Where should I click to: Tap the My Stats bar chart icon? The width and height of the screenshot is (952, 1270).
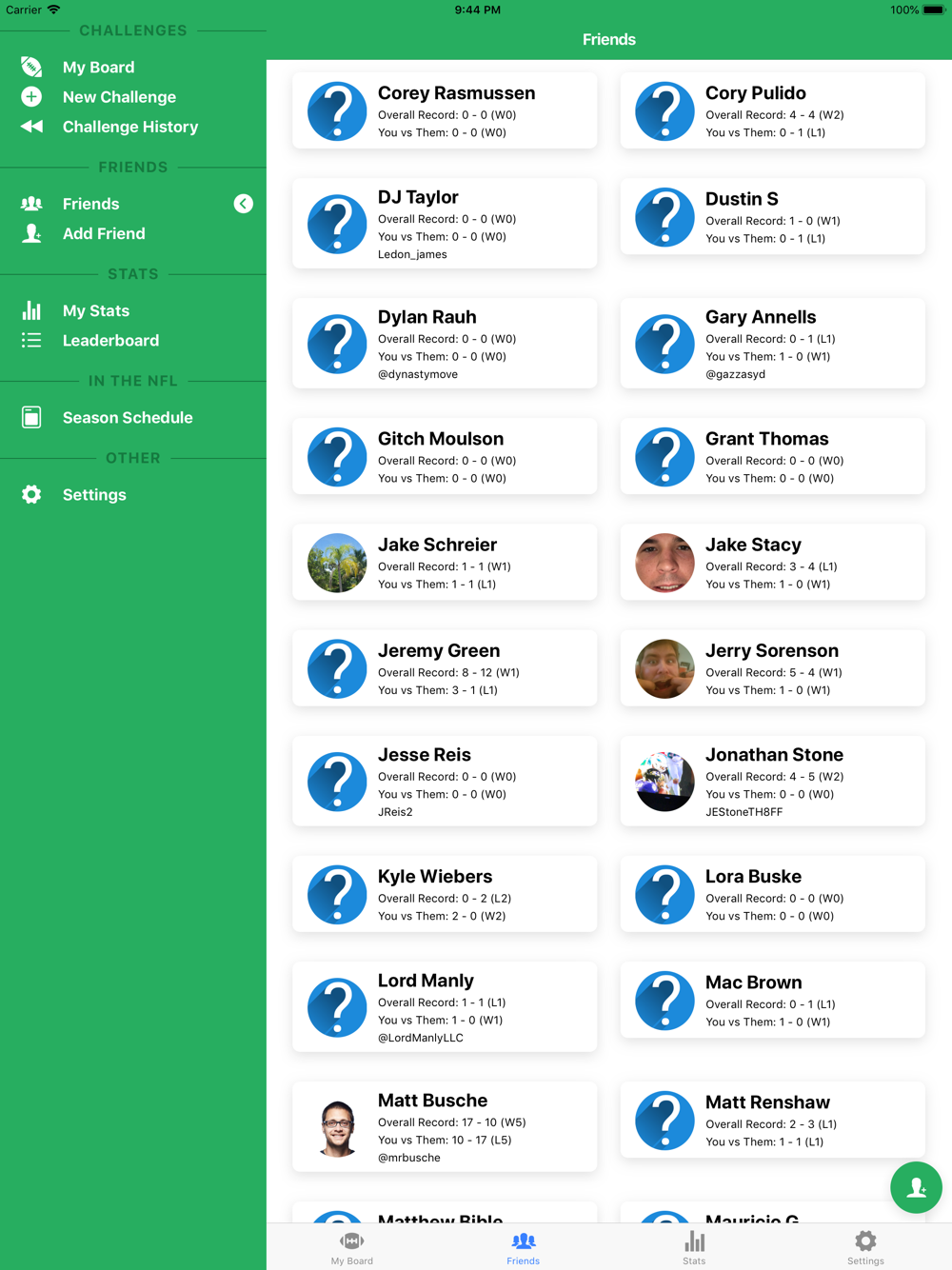tap(31, 310)
